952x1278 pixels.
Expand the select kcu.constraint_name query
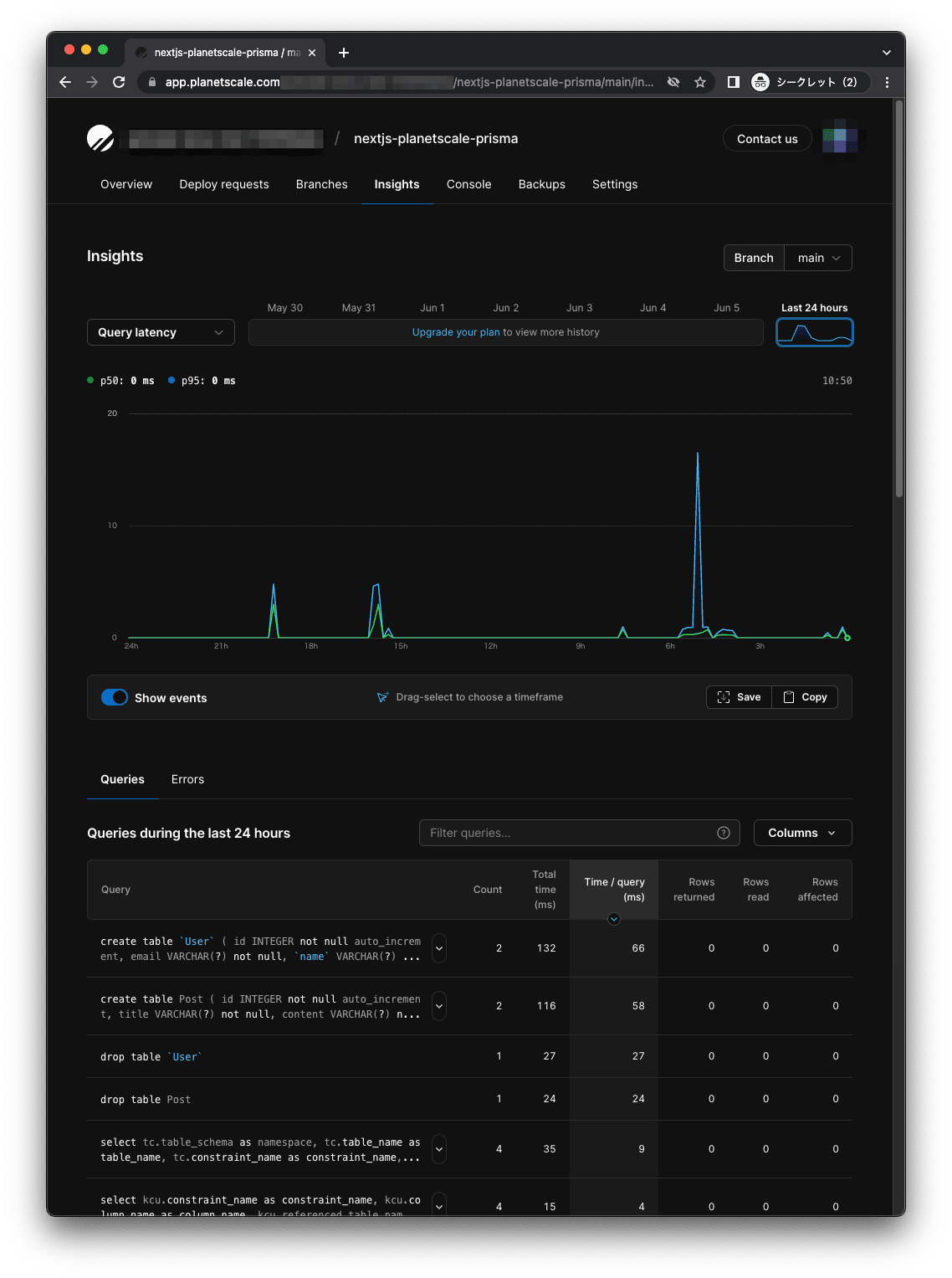click(439, 1205)
